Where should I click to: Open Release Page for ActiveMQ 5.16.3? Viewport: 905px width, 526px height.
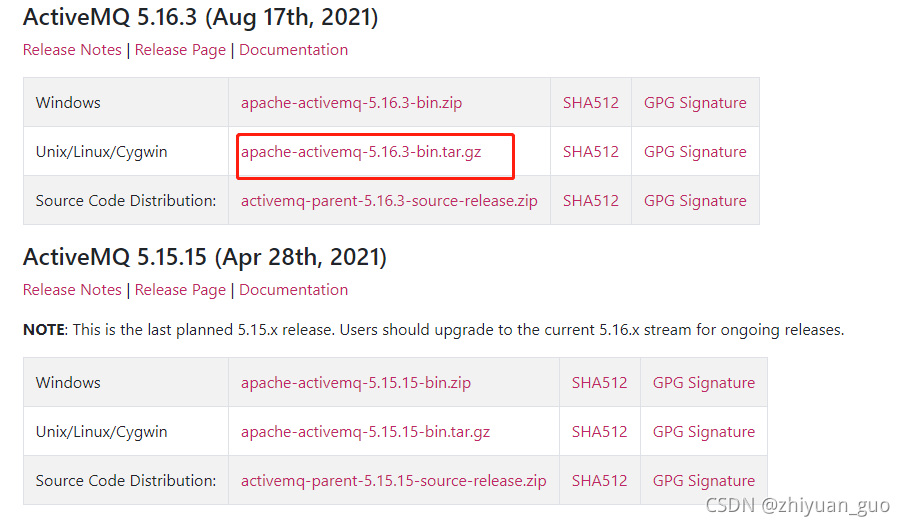click(180, 50)
